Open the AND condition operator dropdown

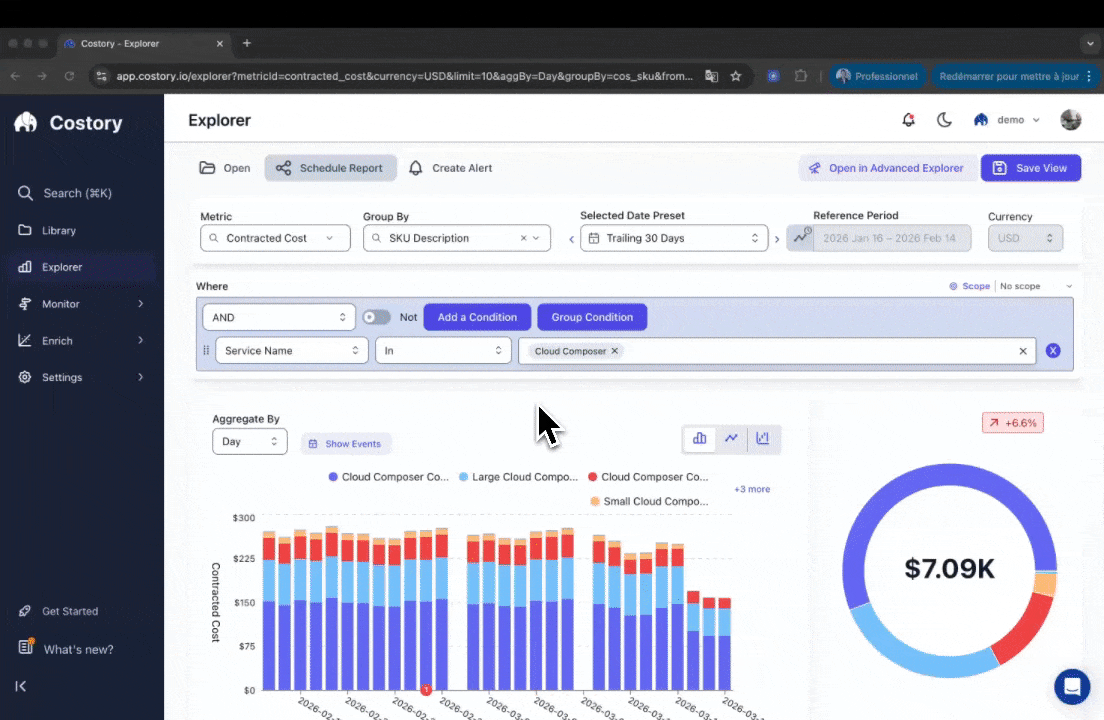(x=278, y=317)
